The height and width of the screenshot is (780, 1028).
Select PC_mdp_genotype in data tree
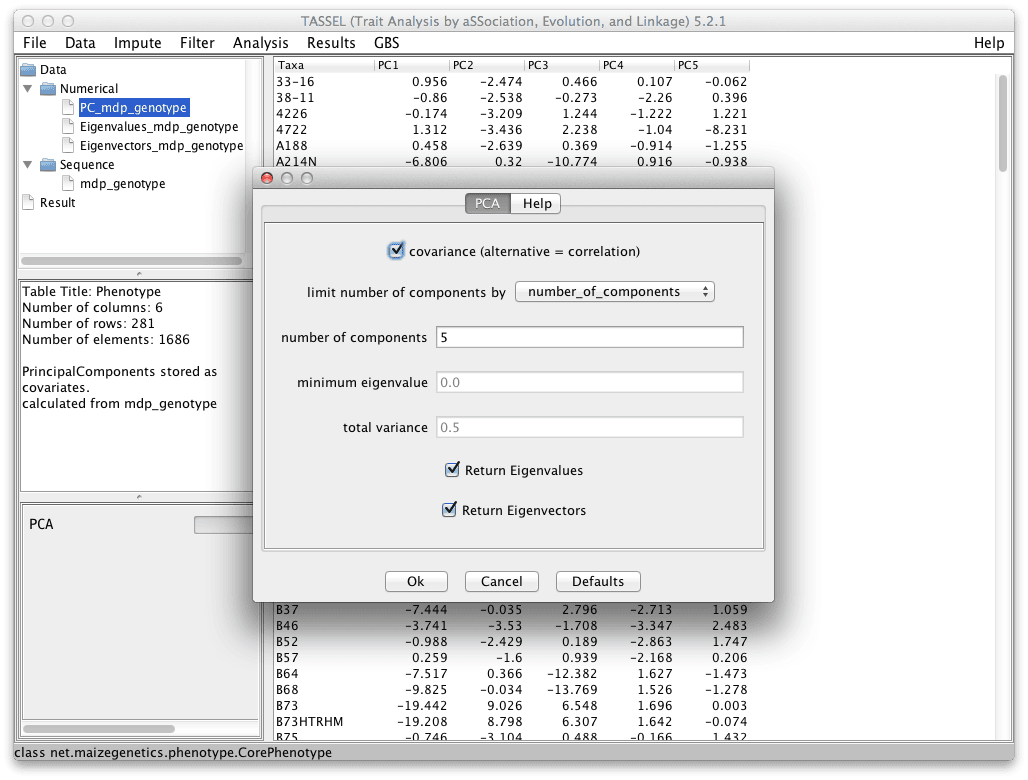[x=134, y=107]
